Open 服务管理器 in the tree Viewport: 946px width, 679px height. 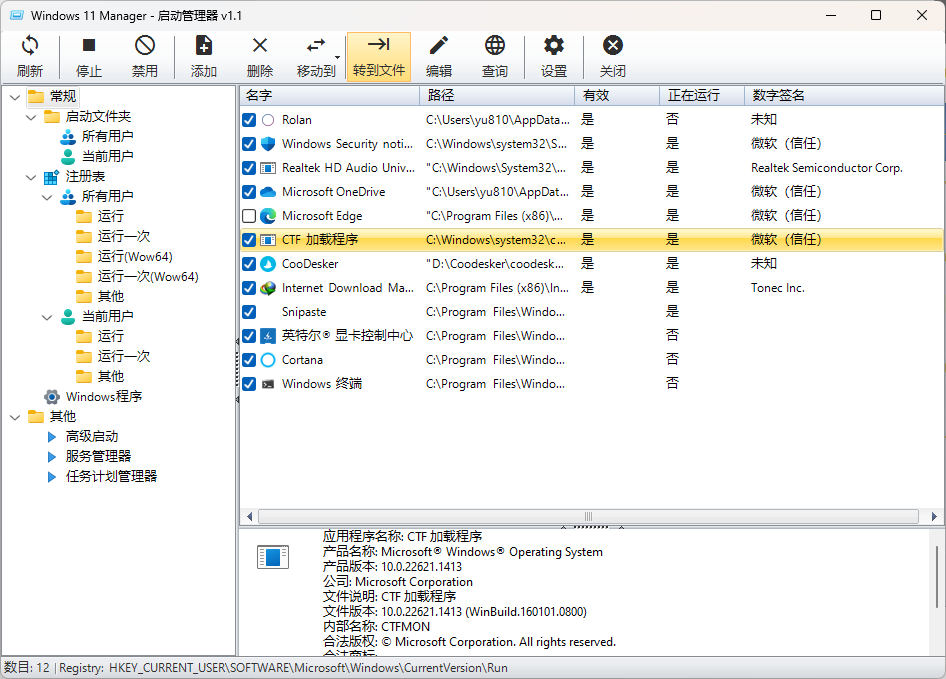(x=98, y=456)
